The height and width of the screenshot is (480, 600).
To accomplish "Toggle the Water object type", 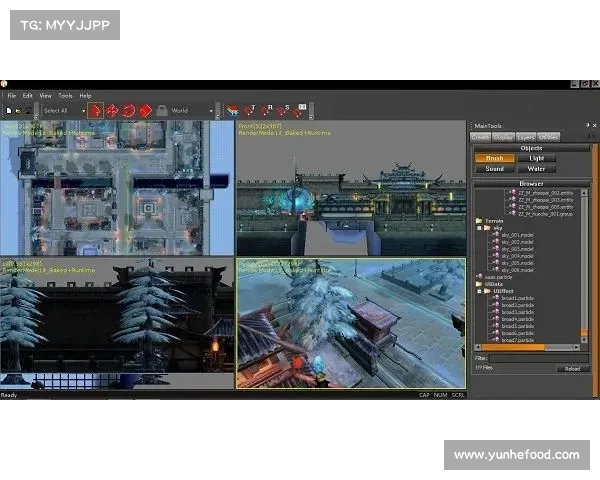I will click(536, 169).
